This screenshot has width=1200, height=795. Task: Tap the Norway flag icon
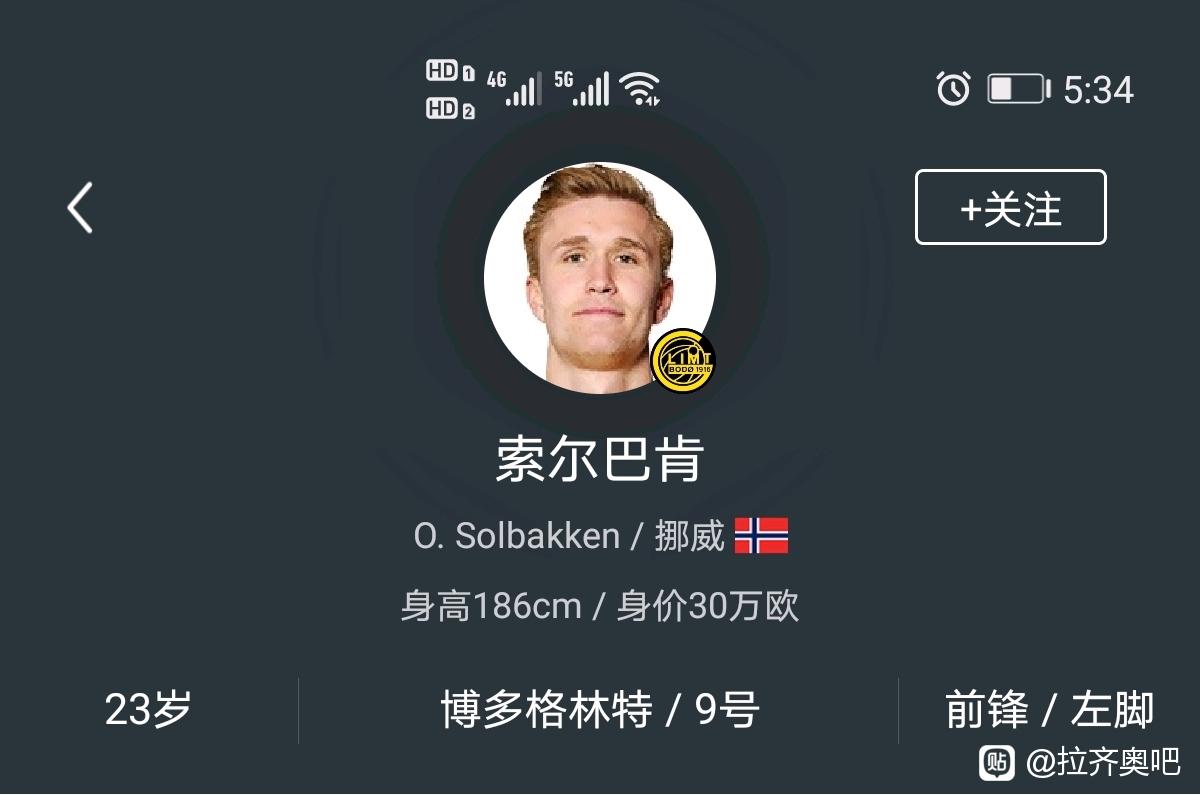coord(762,536)
